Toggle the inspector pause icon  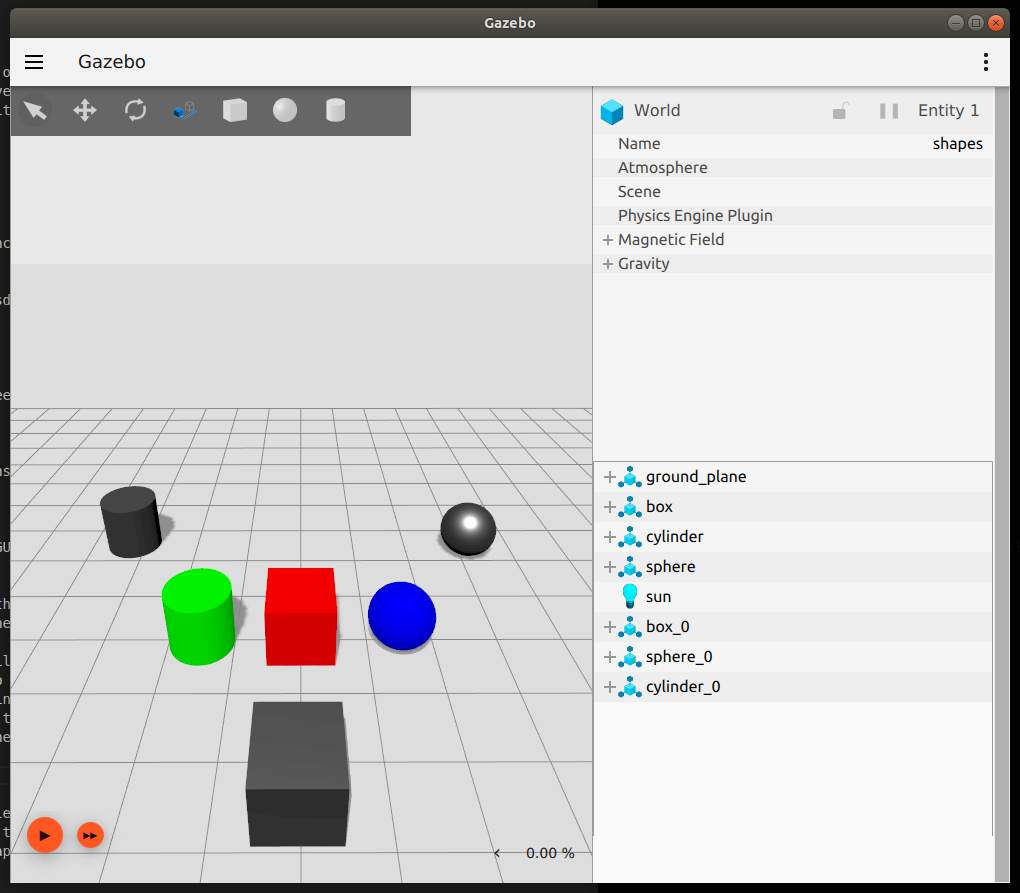click(x=889, y=111)
